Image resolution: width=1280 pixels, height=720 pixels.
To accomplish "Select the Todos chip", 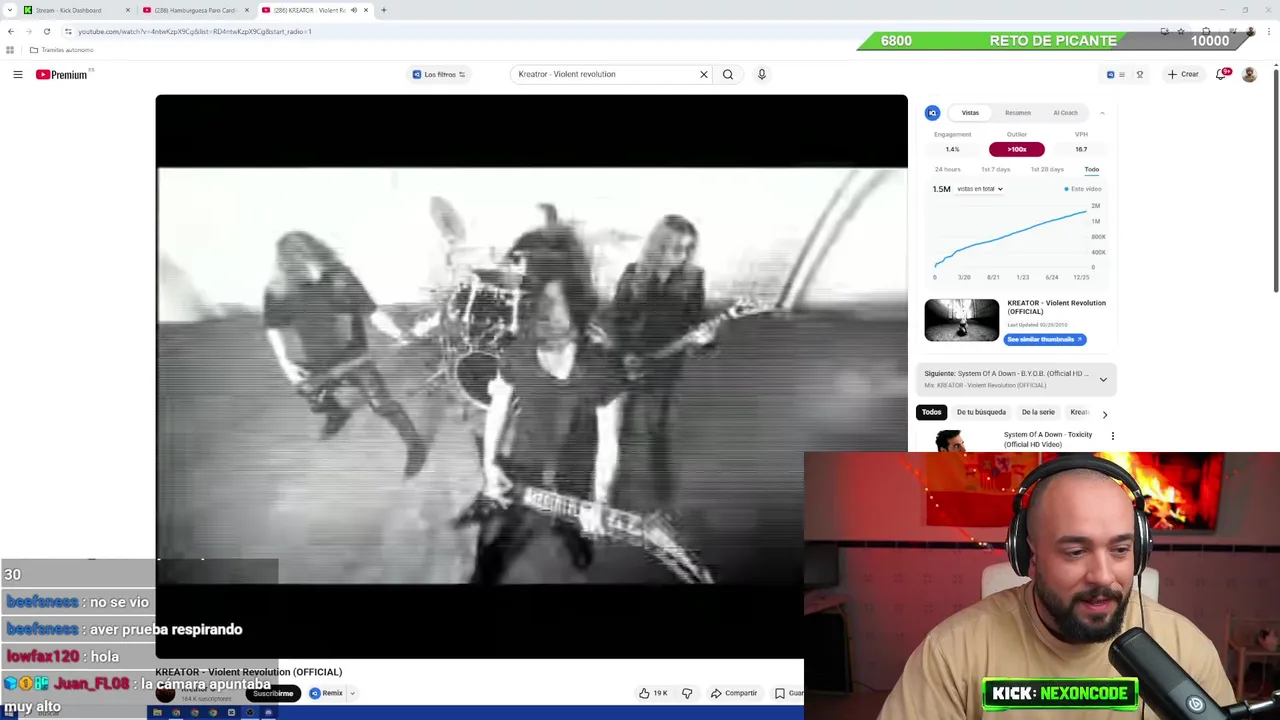I will (931, 412).
